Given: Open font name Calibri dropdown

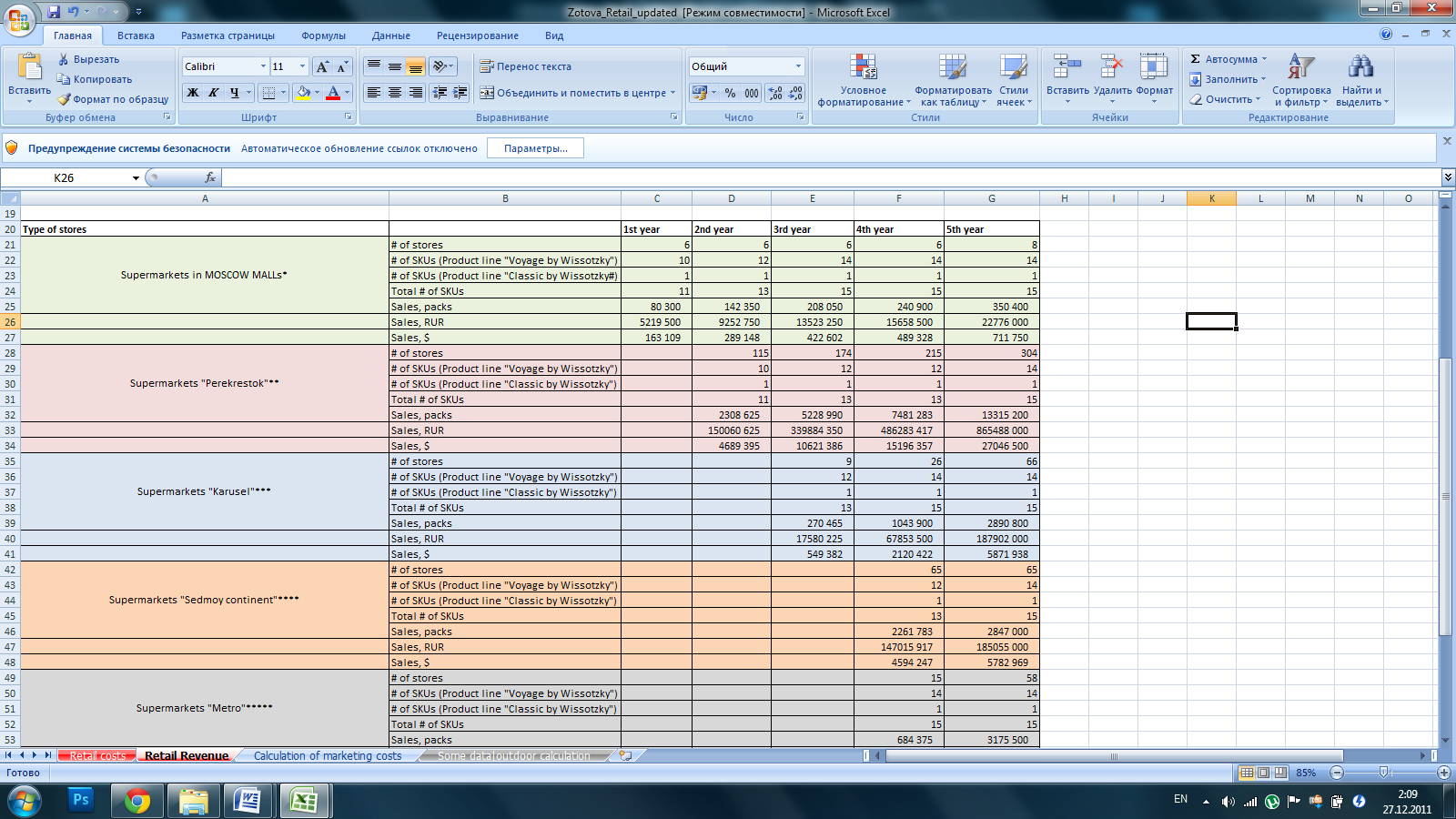Looking at the screenshot, I should [x=263, y=66].
